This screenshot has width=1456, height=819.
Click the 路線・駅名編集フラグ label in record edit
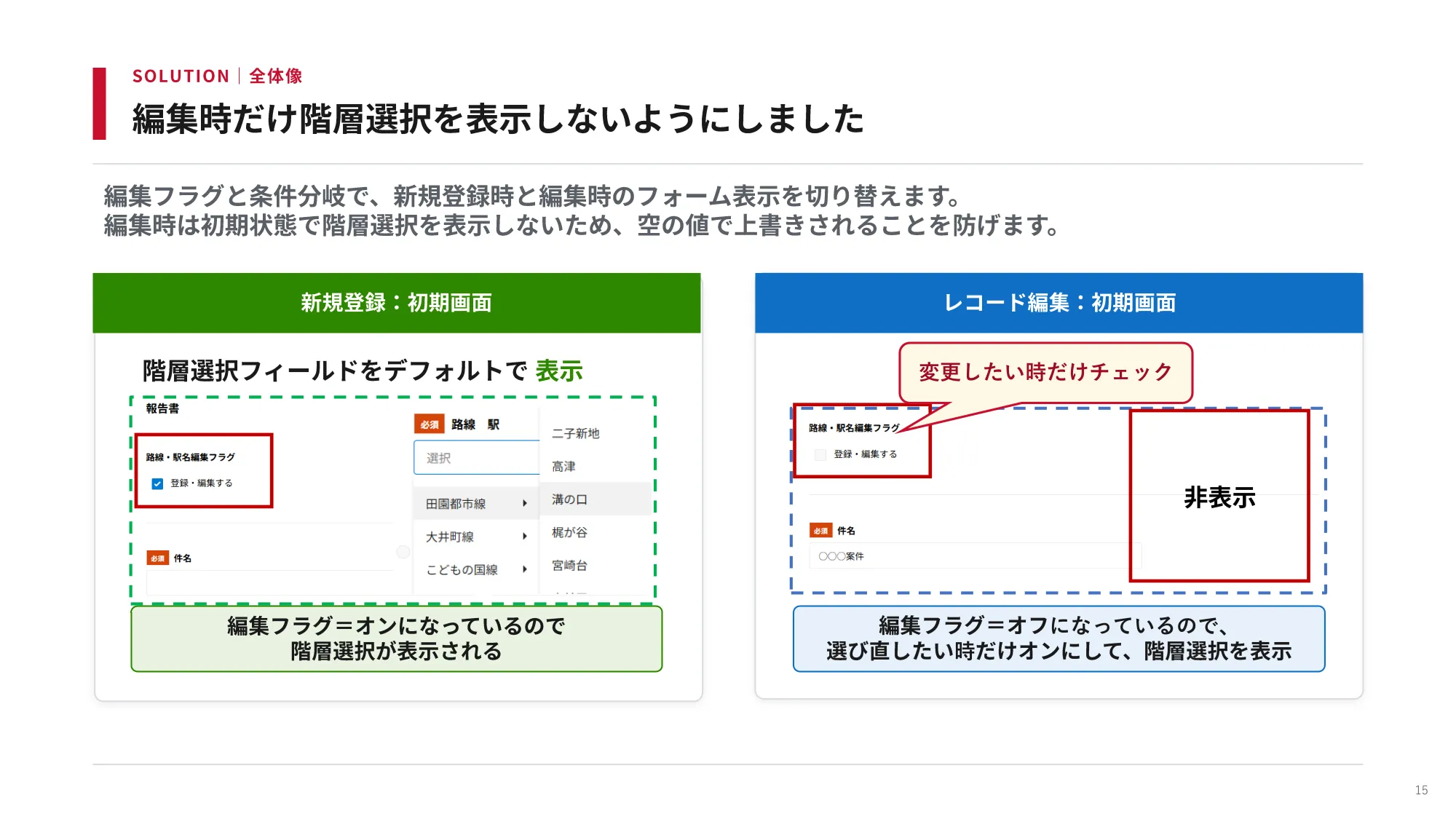(854, 428)
